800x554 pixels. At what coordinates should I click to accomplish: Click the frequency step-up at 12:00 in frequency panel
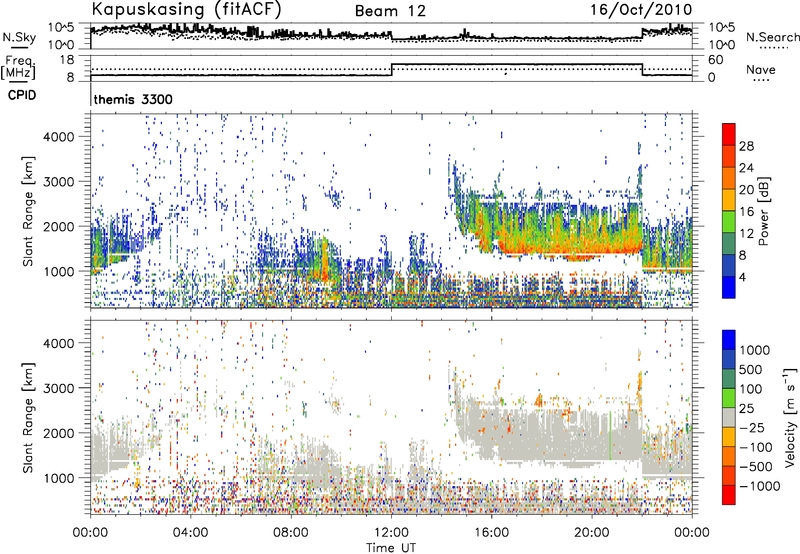(x=391, y=69)
